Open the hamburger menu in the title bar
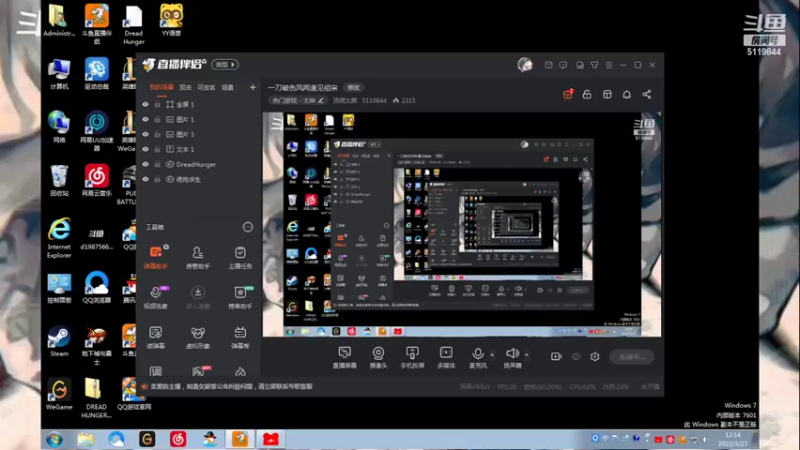This screenshot has height=450, width=800. click(609, 65)
